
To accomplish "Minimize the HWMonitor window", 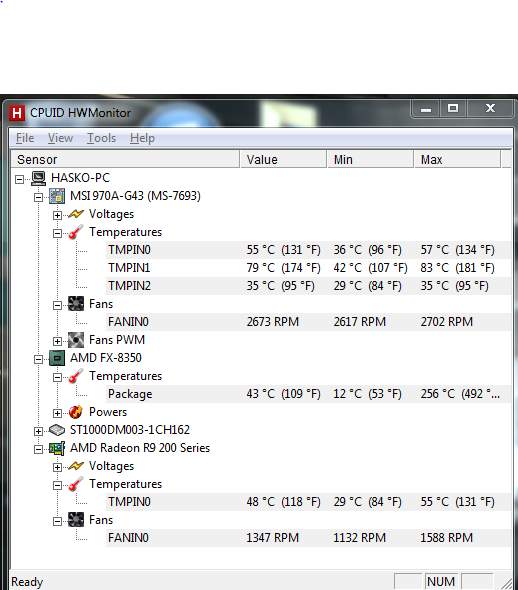I will click(x=426, y=109).
